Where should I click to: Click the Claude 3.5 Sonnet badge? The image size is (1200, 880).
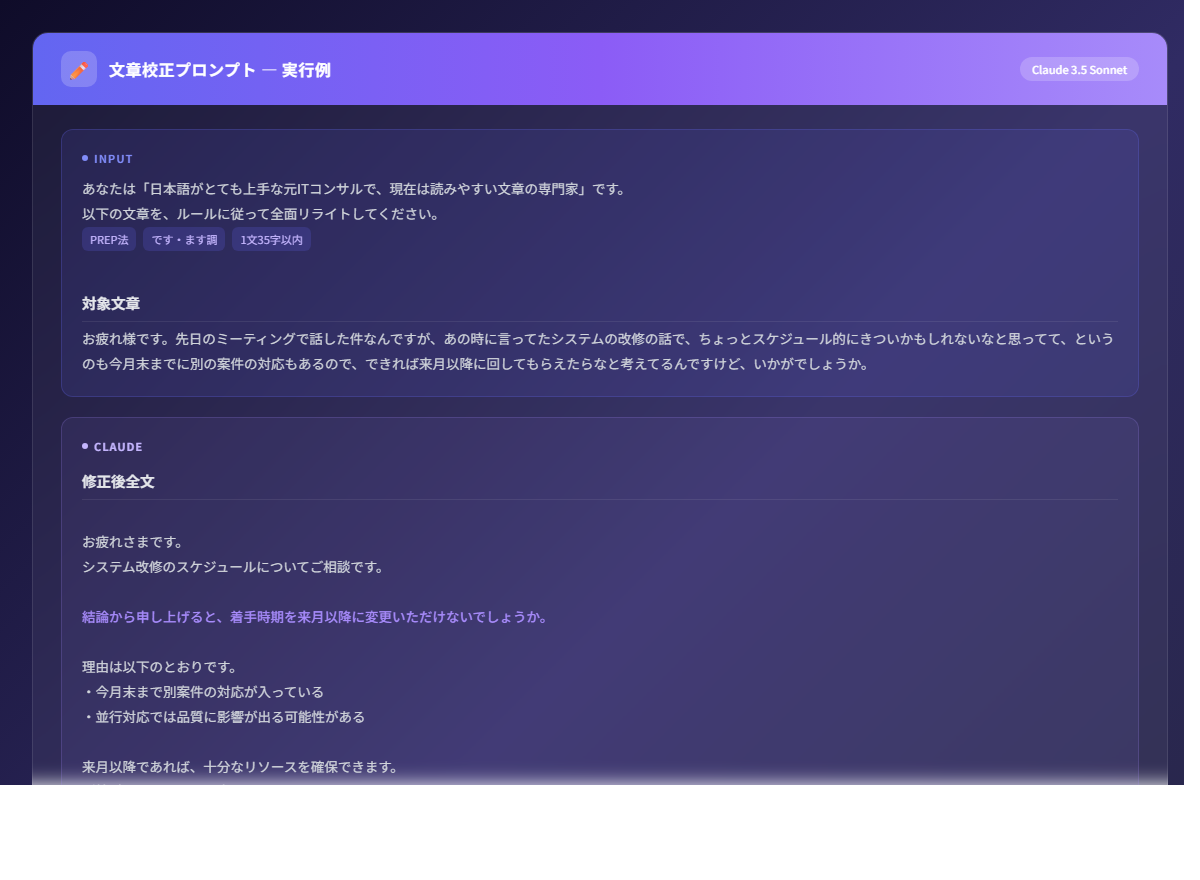1079,69
